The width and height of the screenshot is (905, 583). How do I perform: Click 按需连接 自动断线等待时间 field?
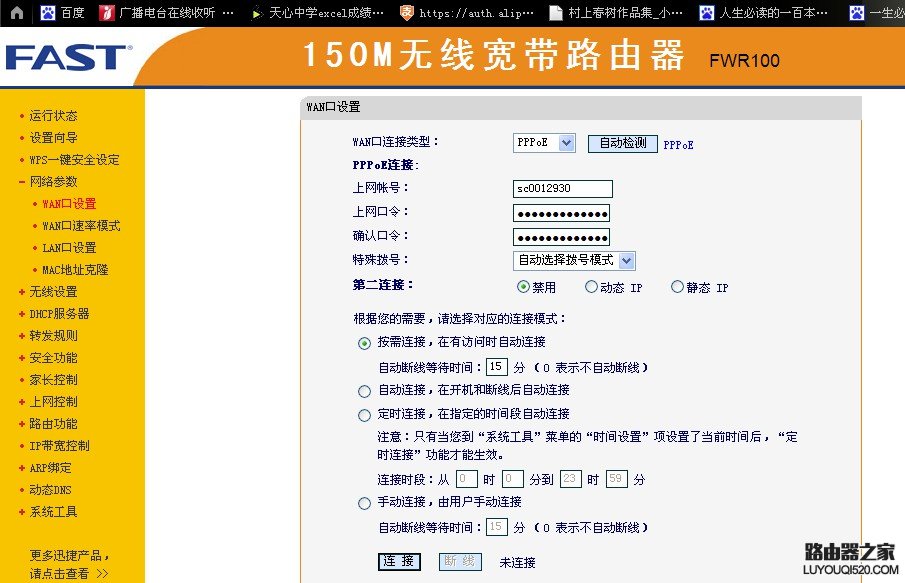(496, 367)
